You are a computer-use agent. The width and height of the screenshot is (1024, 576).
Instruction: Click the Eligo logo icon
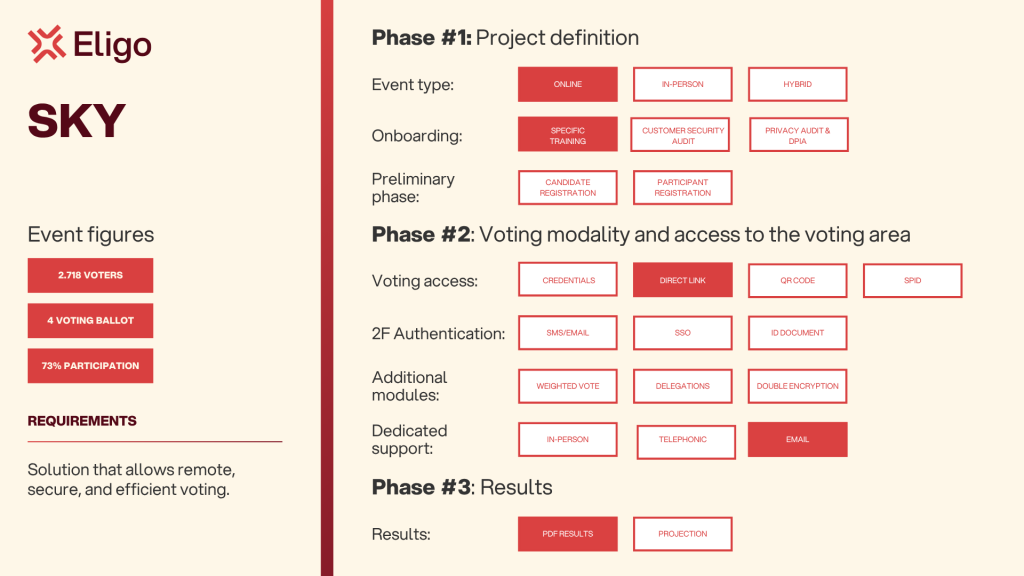point(47,44)
